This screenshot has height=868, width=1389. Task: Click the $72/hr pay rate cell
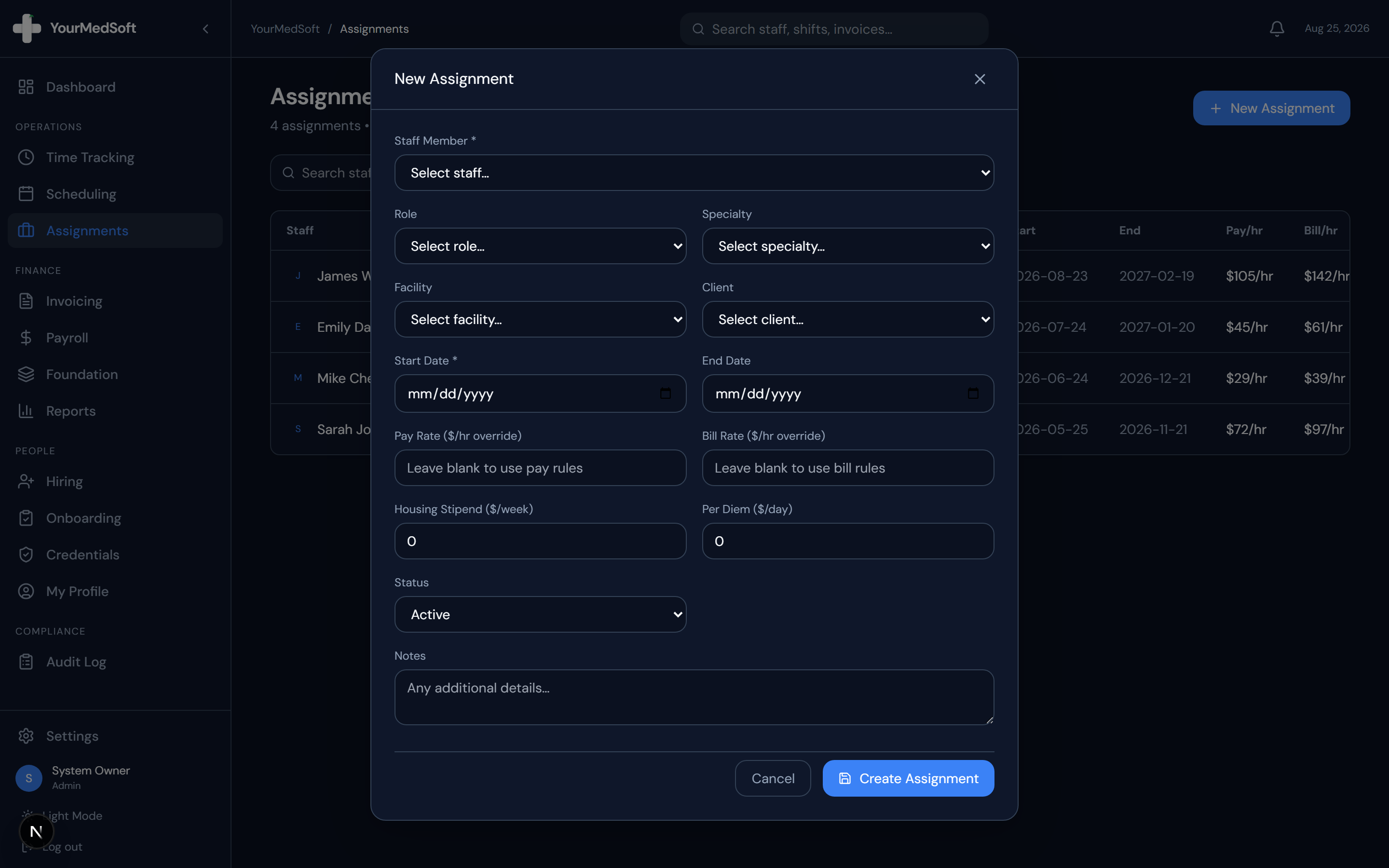click(x=1245, y=429)
